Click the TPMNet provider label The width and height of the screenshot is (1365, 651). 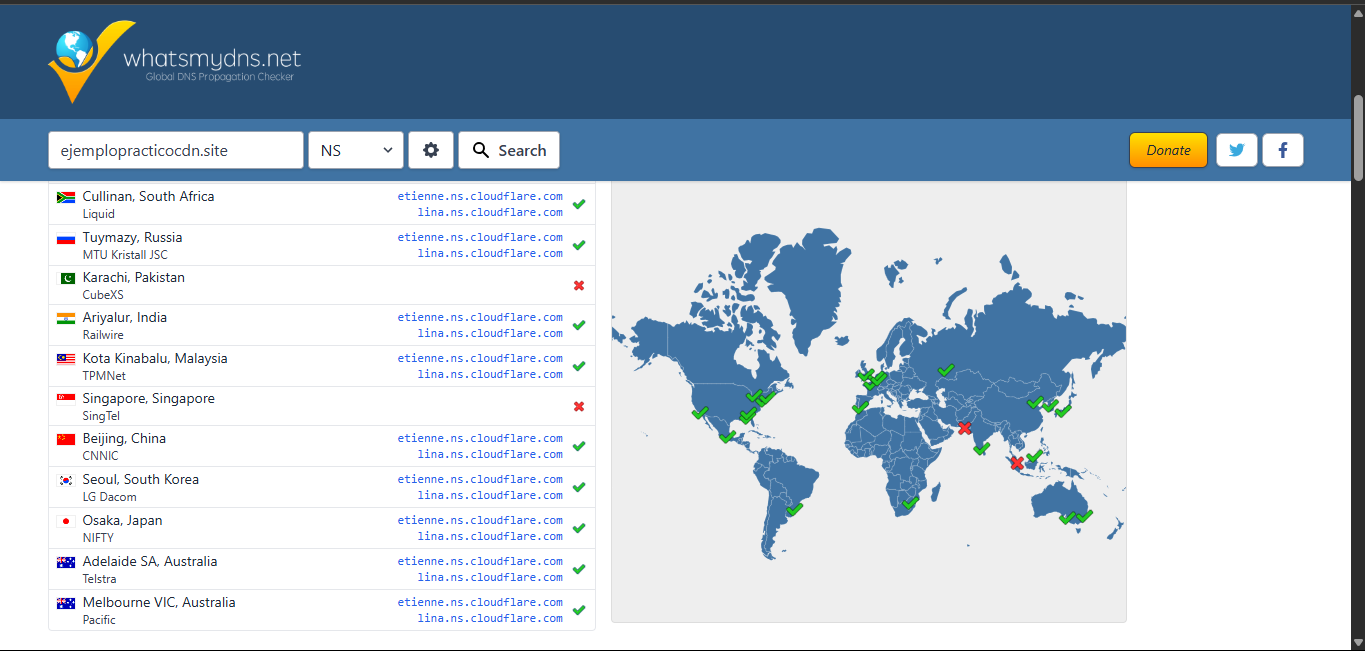(104, 376)
